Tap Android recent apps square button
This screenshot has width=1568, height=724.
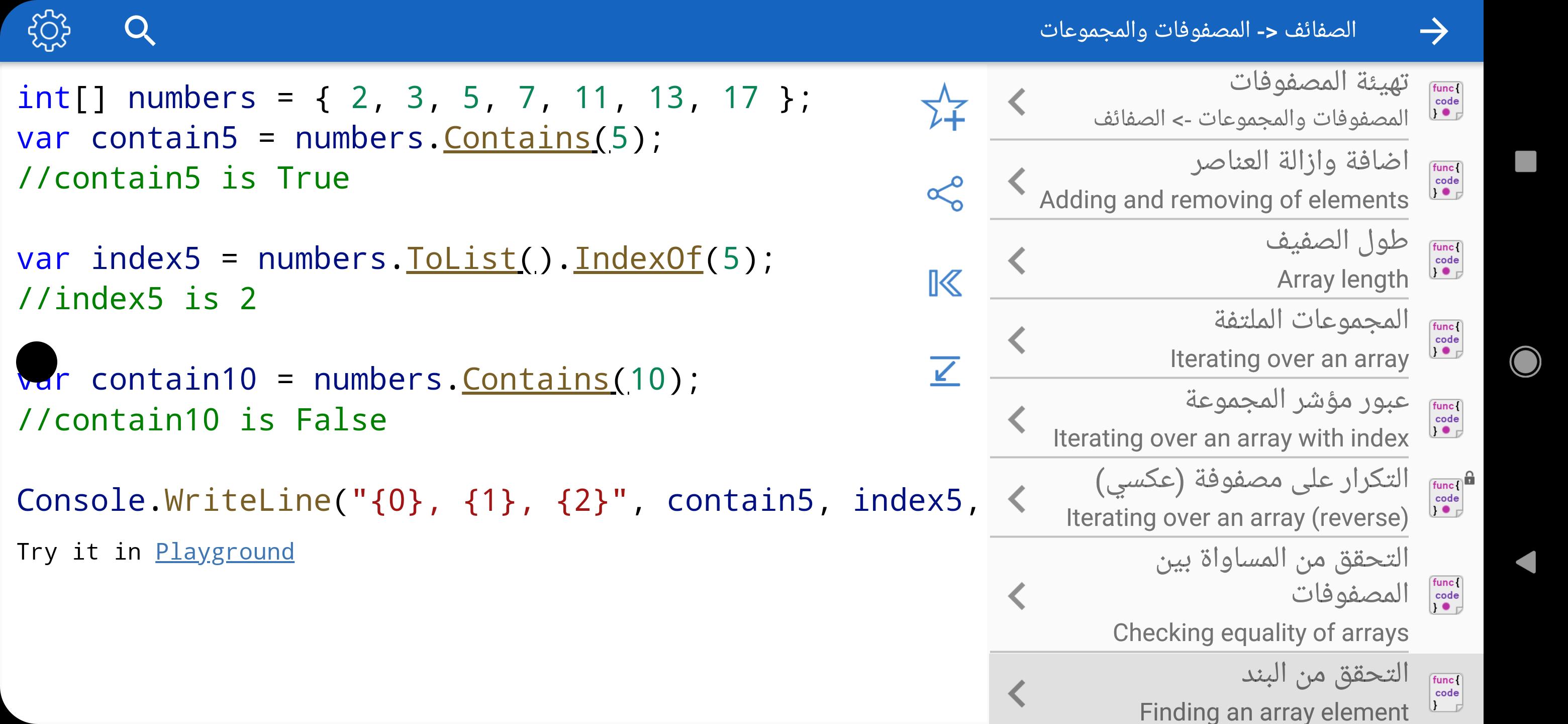(x=1525, y=161)
